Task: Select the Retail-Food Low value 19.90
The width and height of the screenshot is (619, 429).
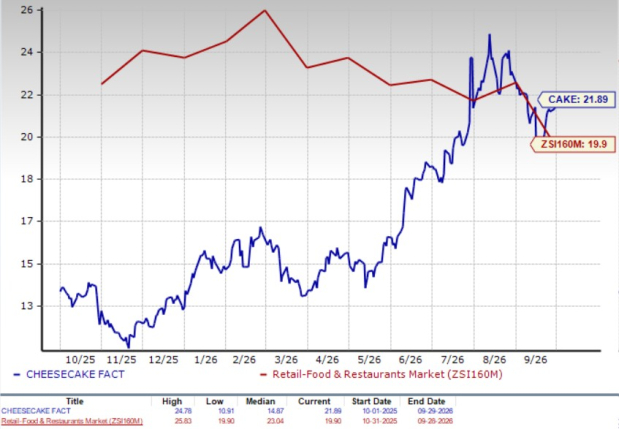Action: [x=226, y=421]
